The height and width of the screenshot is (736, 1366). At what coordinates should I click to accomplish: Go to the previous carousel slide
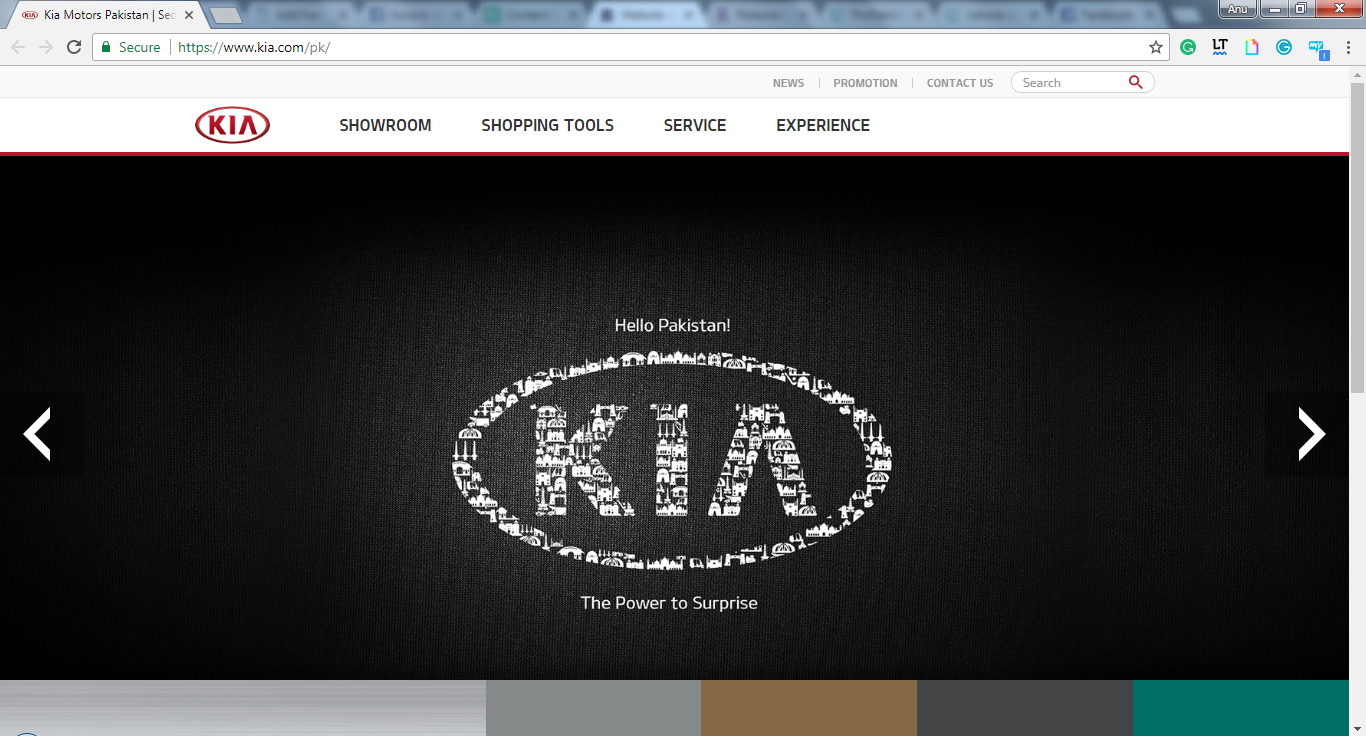tap(37, 434)
